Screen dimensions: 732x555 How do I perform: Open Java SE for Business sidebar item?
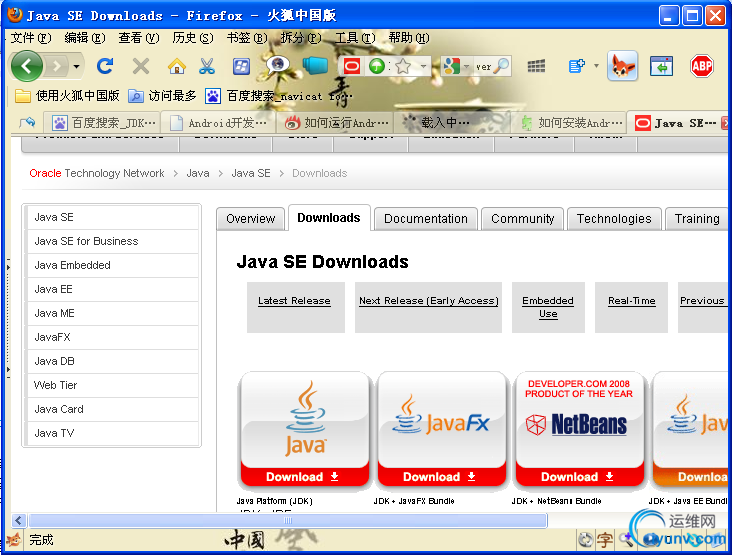click(x=113, y=241)
